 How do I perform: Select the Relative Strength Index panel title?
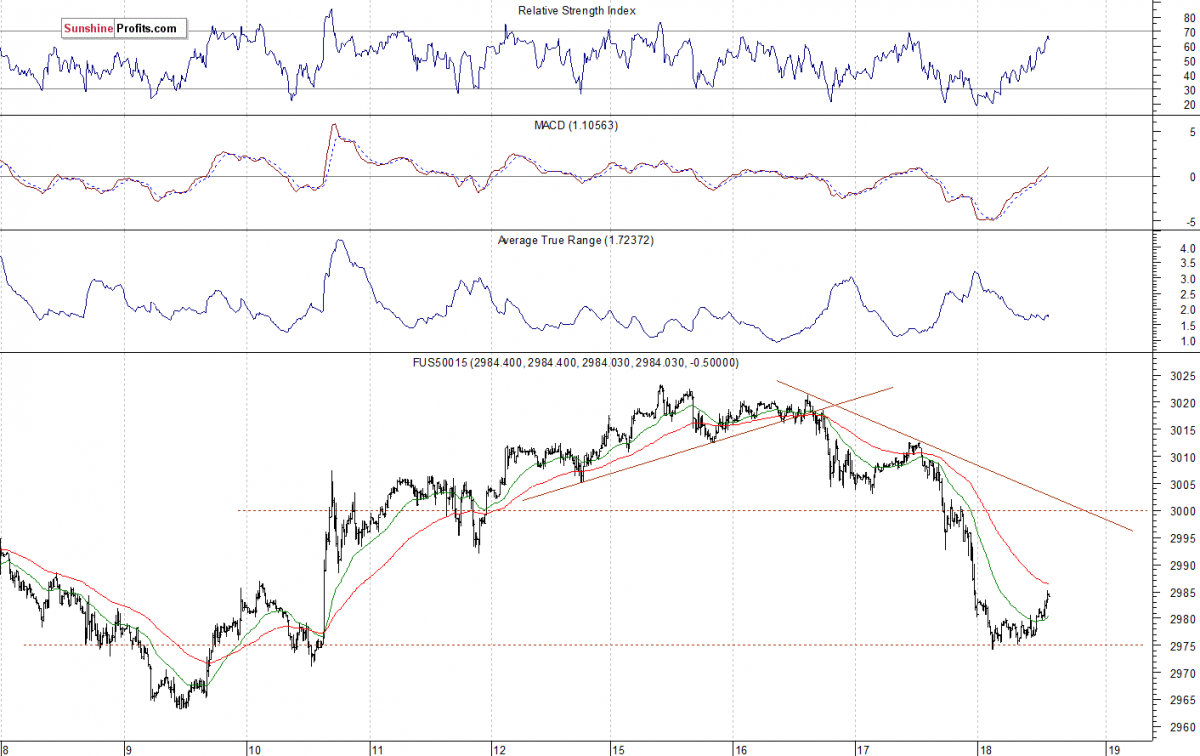tap(576, 11)
